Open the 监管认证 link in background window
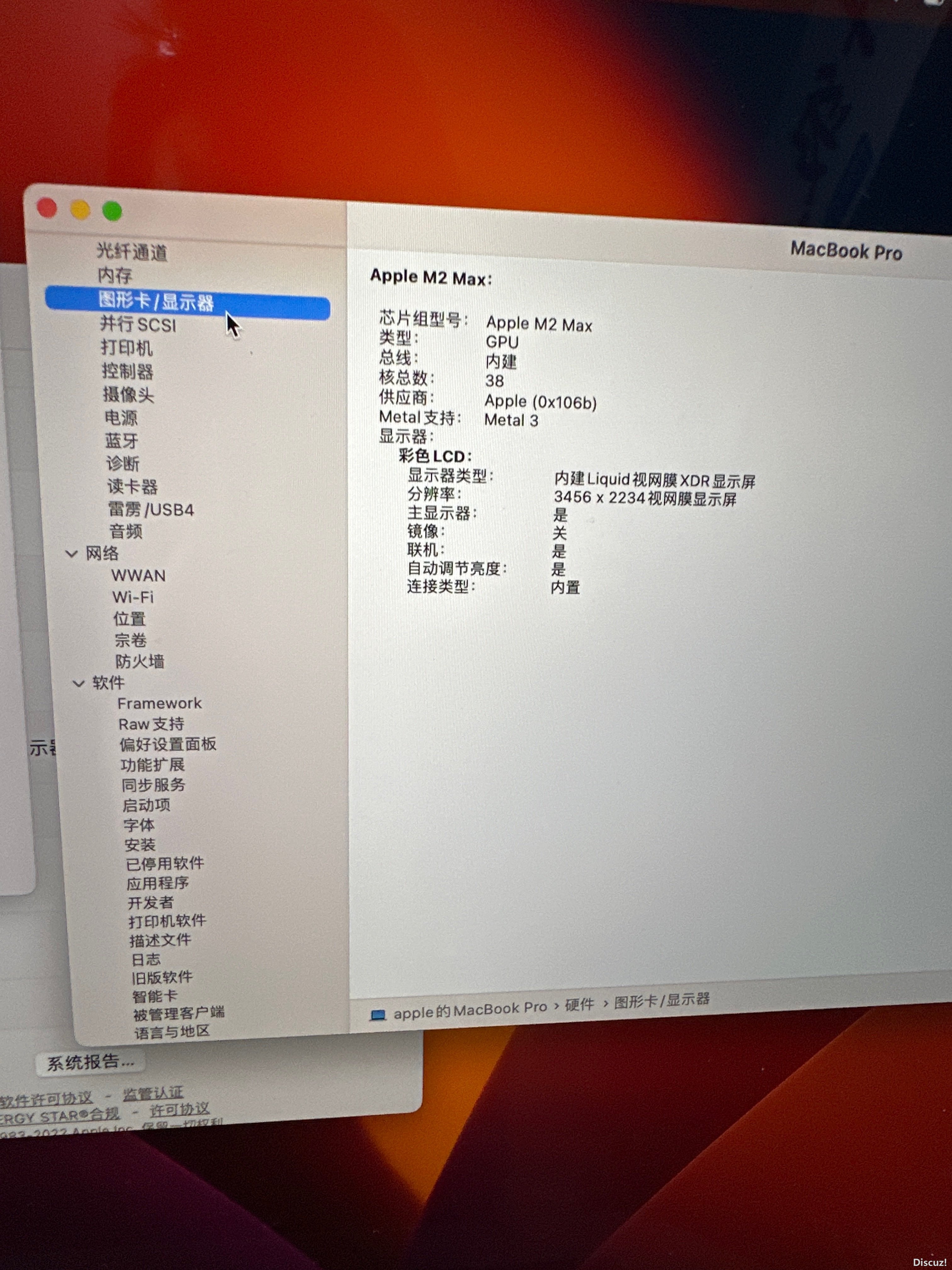Screen dimensions: 952x1270 [153, 1093]
